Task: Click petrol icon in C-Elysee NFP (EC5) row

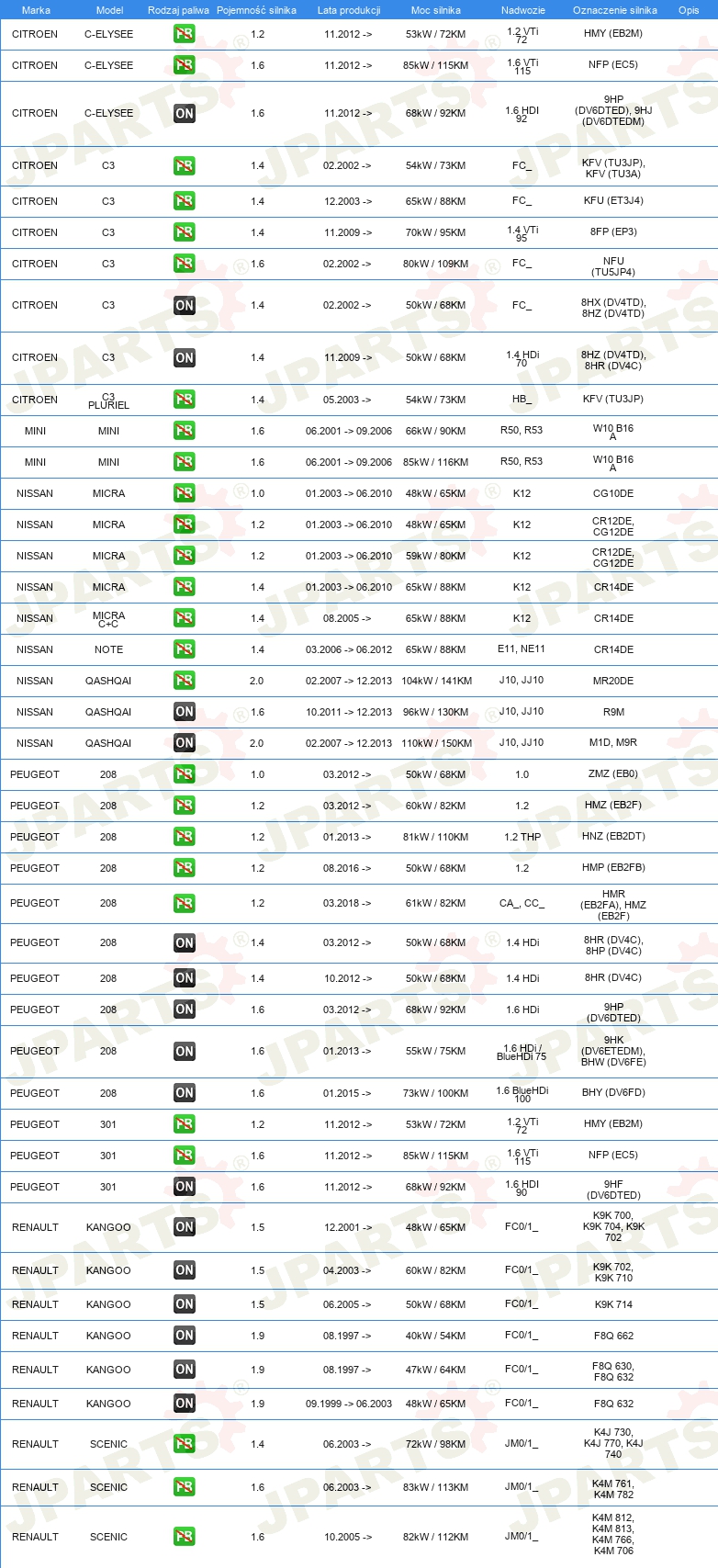Action: click(x=185, y=65)
